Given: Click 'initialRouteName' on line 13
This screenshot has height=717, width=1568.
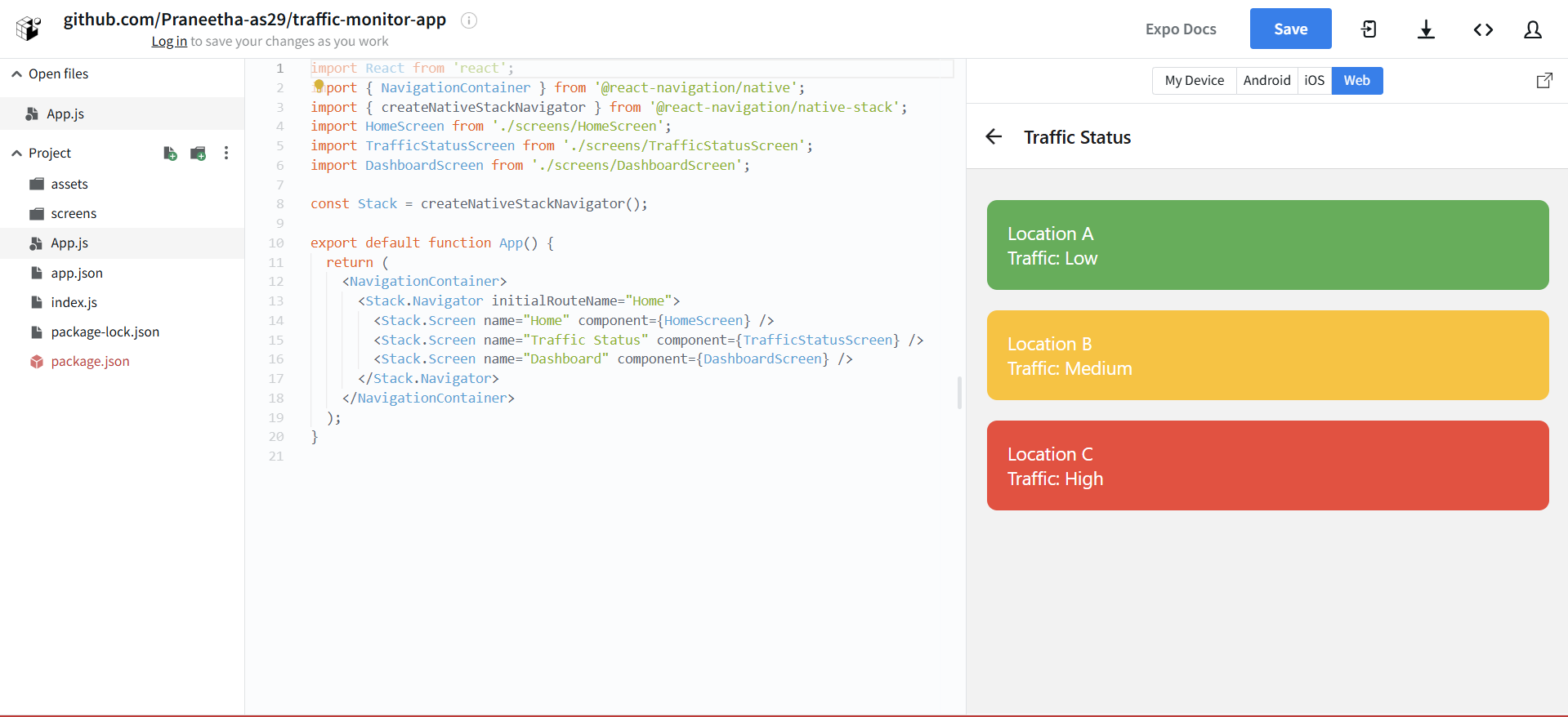Looking at the screenshot, I should 553,301.
